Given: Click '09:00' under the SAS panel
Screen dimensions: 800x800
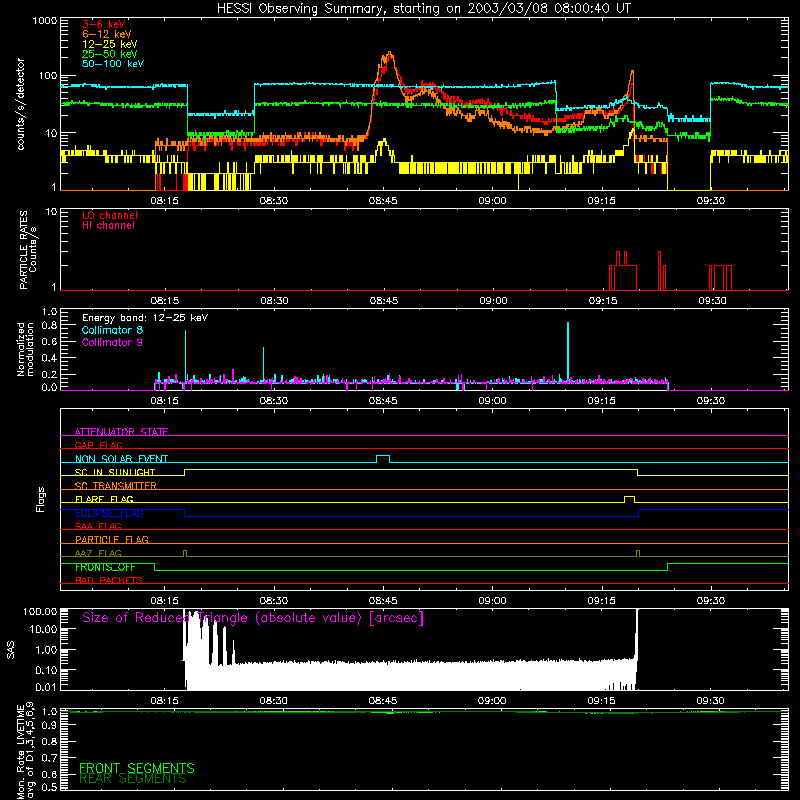Looking at the screenshot, I should coord(492,701).
